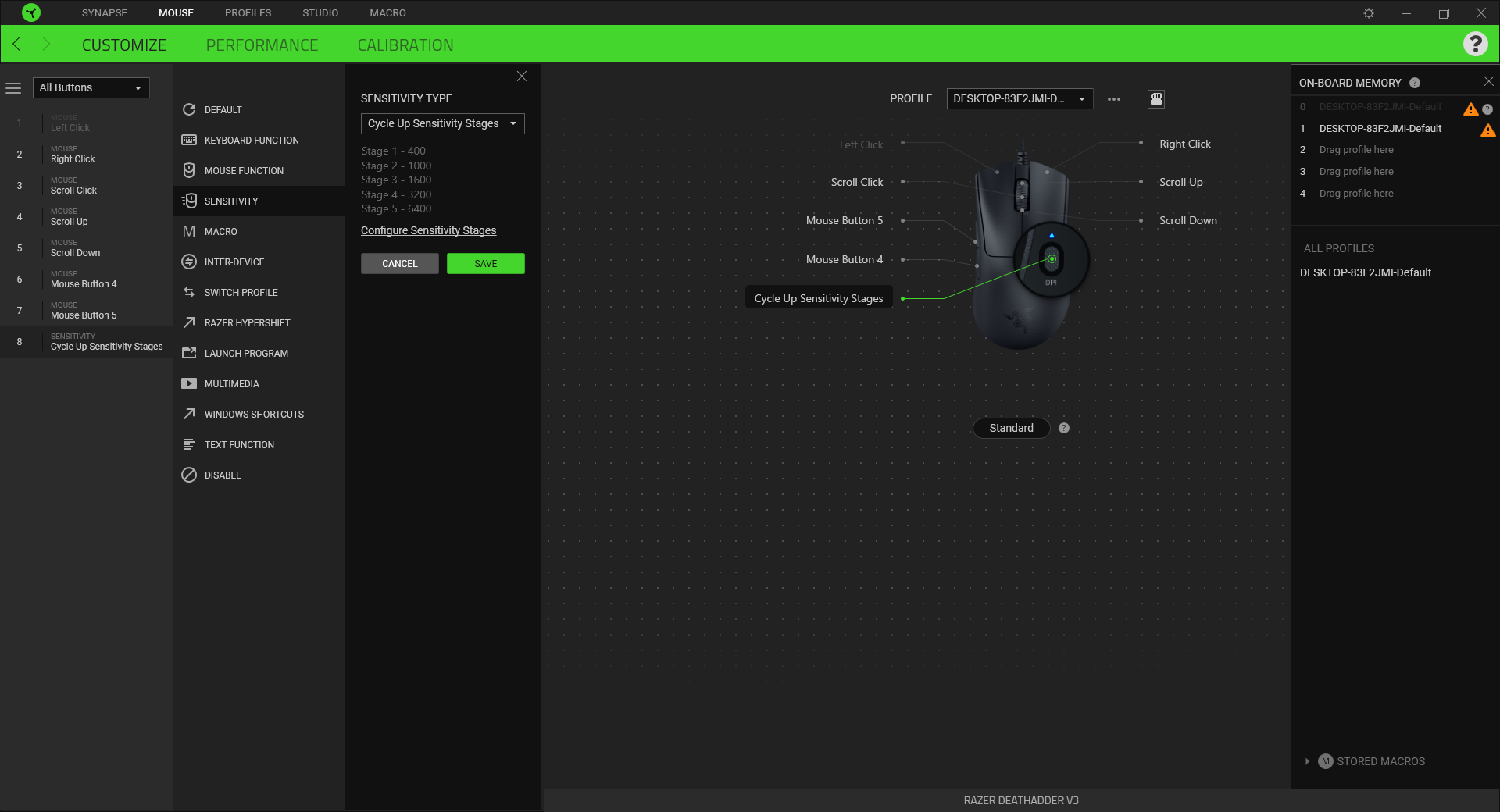
Task: Open Configure Sensitivity Stages link
Action: pyautogui.click(x=428, y=230)
